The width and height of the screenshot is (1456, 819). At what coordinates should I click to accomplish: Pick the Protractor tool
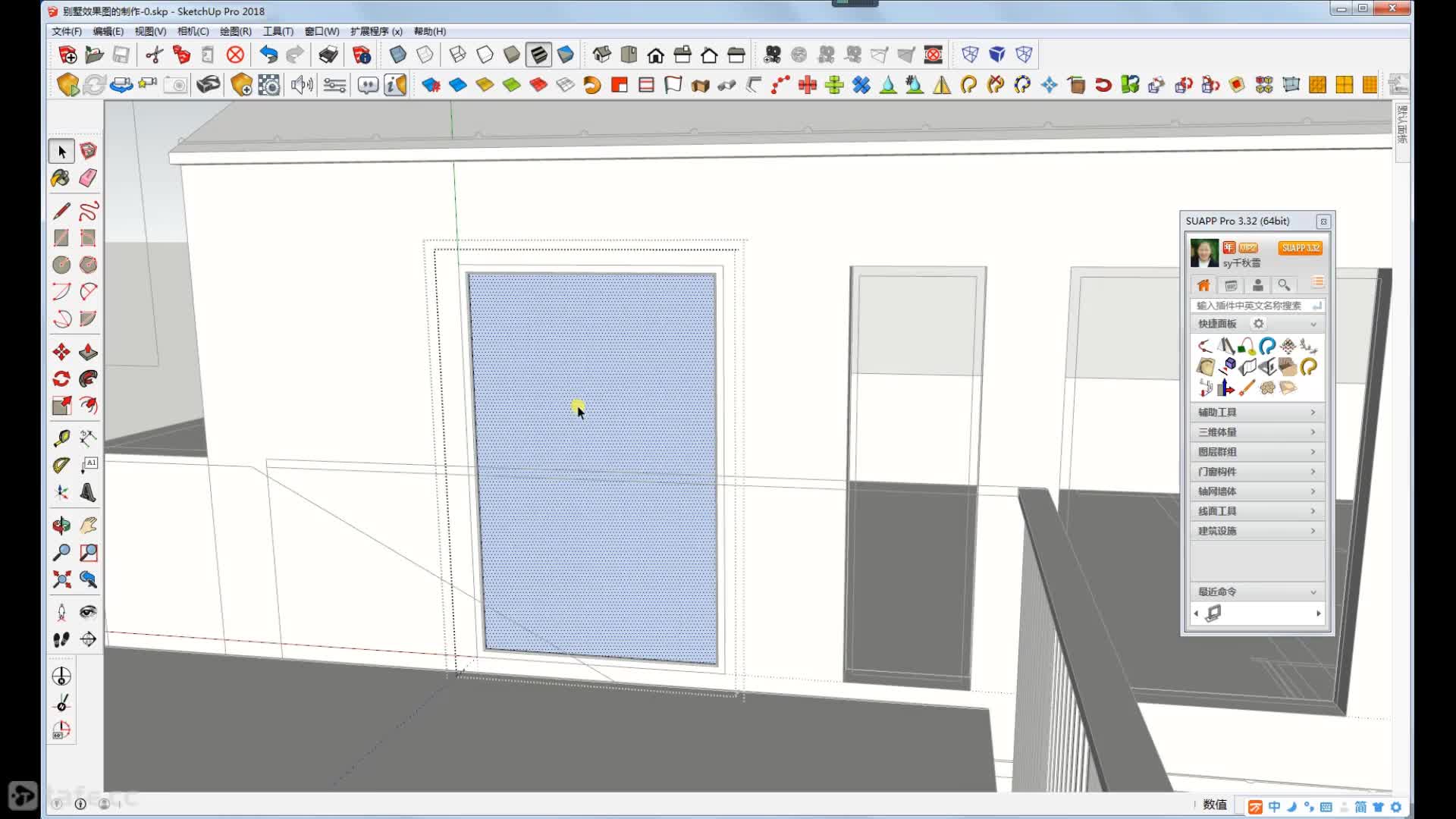pyautogui.click(x=61, y=465)
